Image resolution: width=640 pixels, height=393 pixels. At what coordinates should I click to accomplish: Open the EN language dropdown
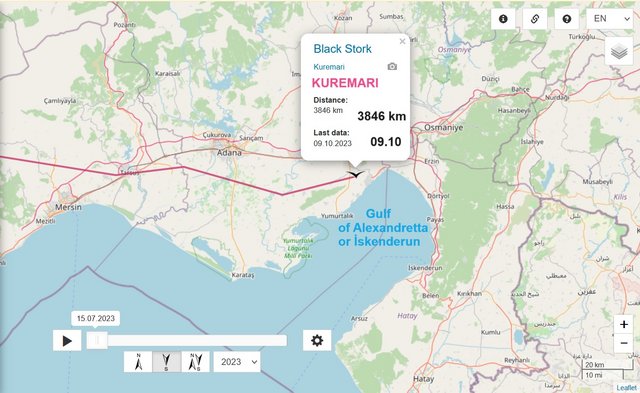click(x=610, y=19)
